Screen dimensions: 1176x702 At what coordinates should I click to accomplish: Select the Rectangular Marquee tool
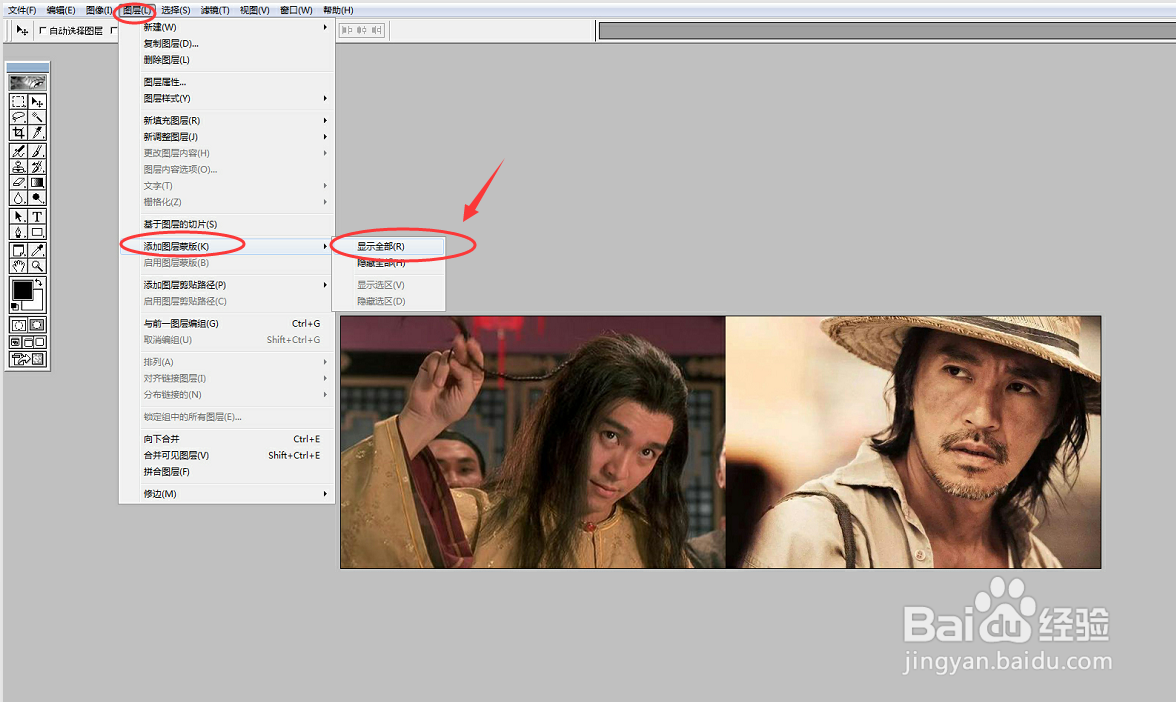(x=18, y=101)
